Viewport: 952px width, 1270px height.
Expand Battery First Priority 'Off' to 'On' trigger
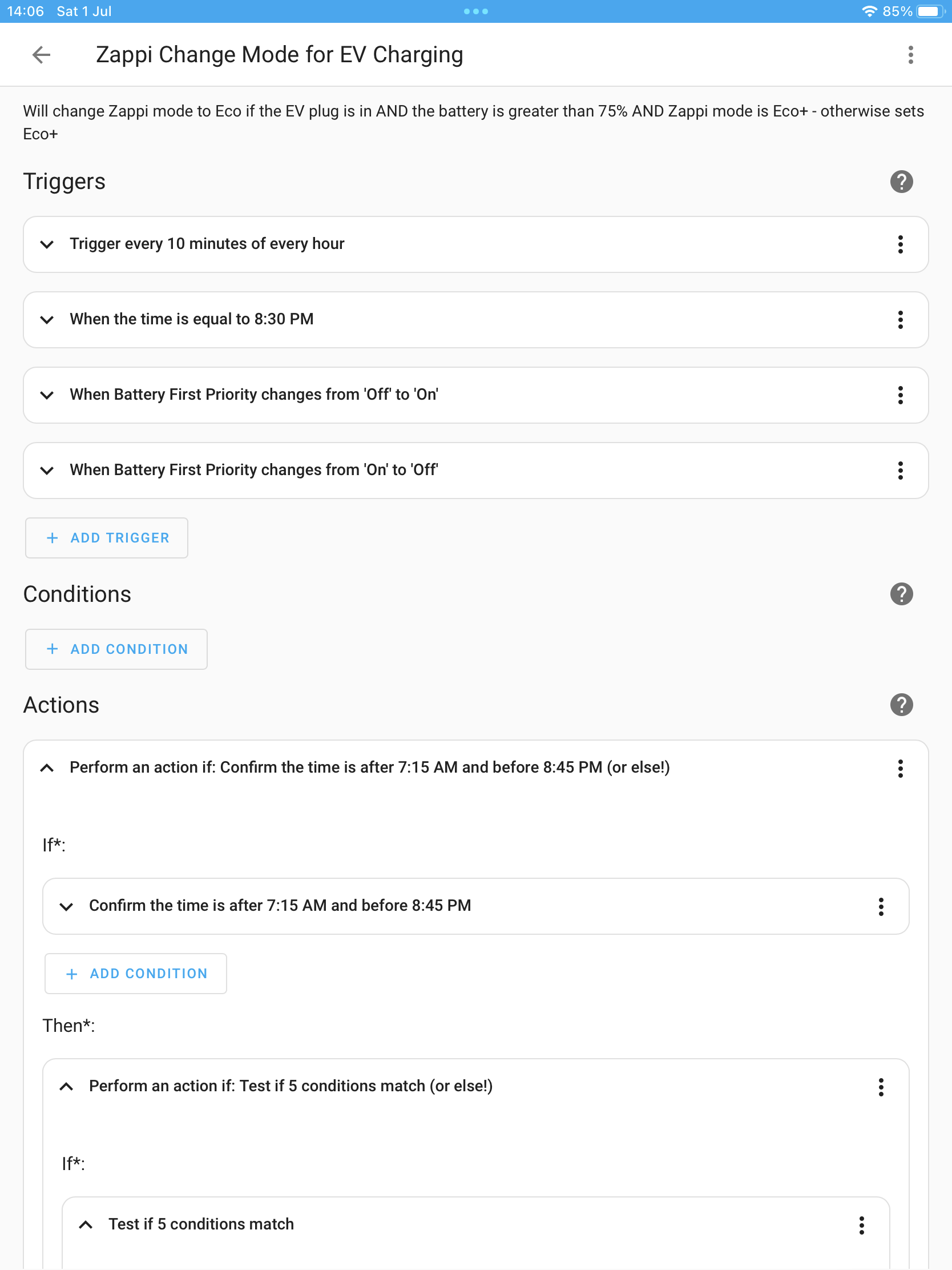tap(47, 395)
